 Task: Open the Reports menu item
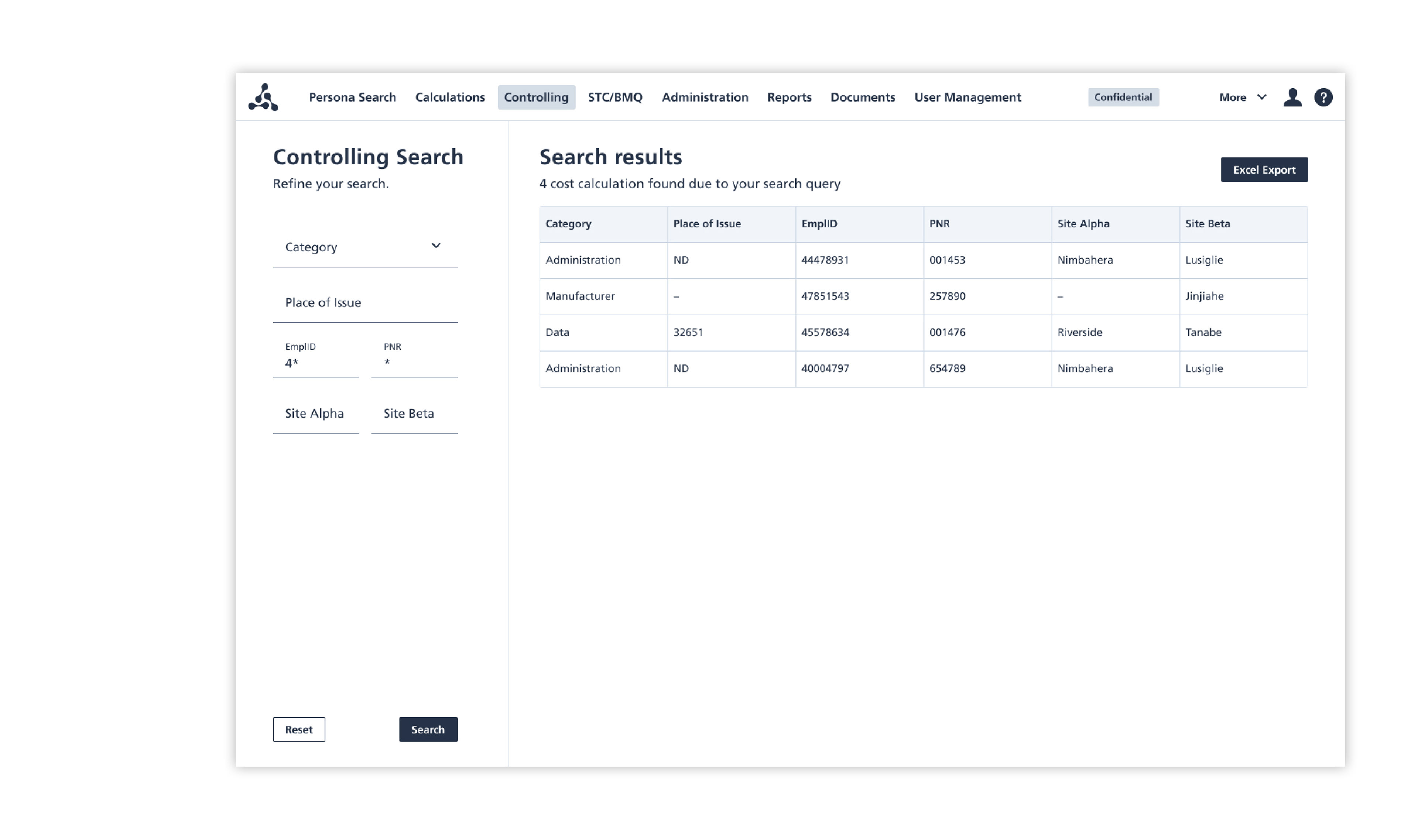click(x=789, y=97)
